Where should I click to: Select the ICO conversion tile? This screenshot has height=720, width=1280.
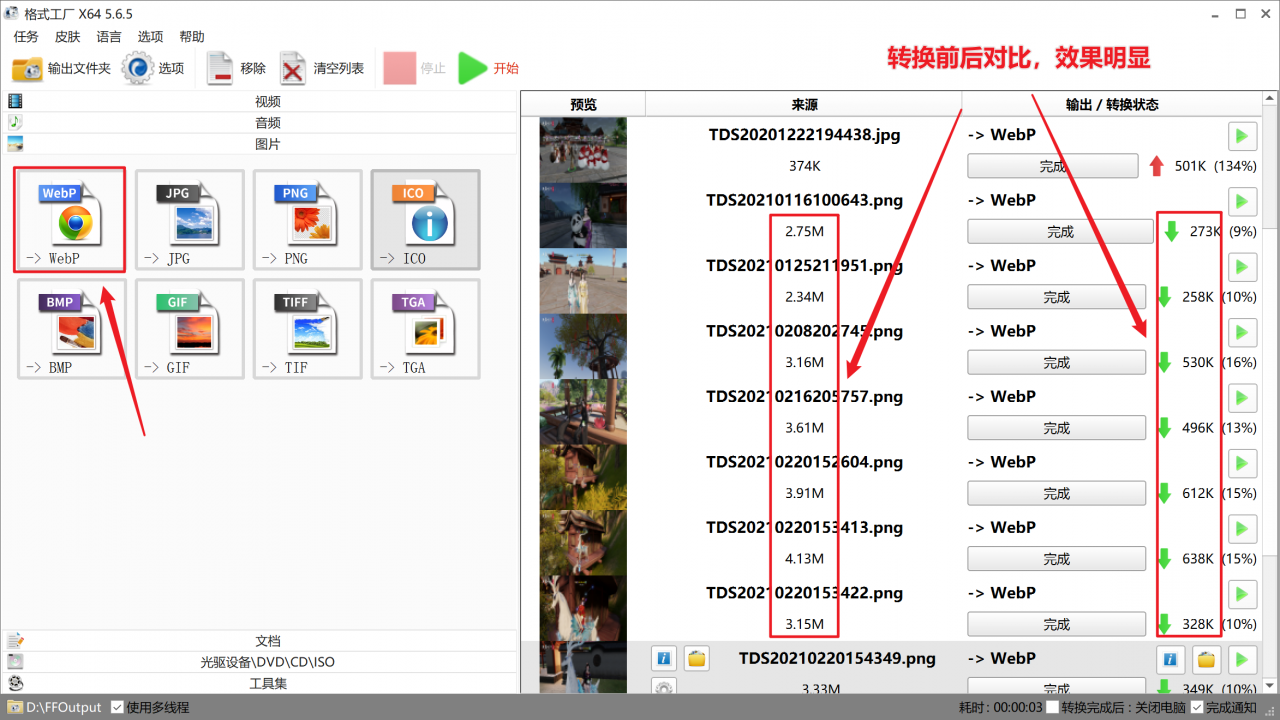425,219
